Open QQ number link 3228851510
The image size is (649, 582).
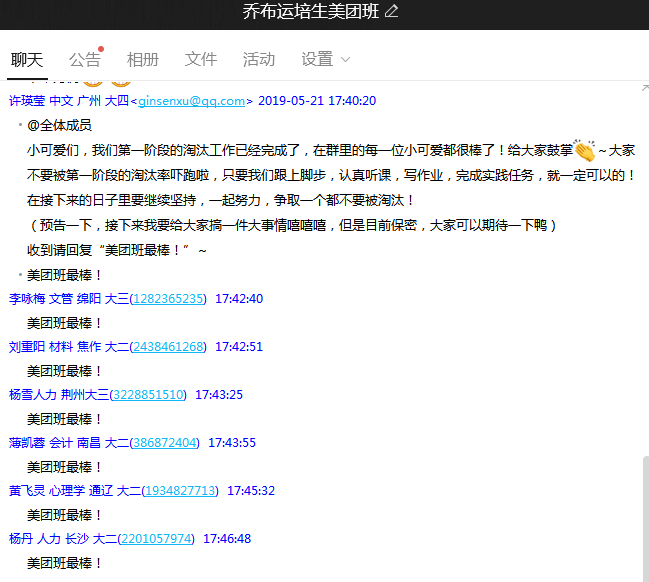pos(148,394)
